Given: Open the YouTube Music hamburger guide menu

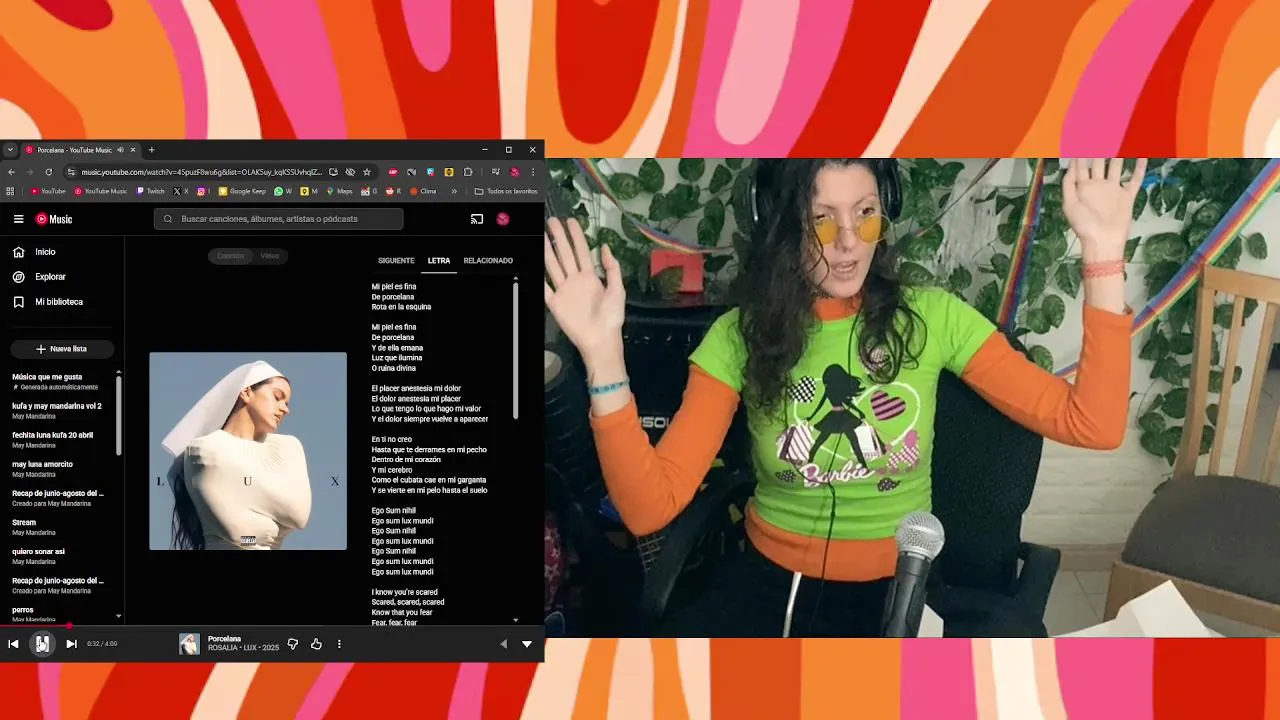Looking at the screenshot, I should pos(18,219).
